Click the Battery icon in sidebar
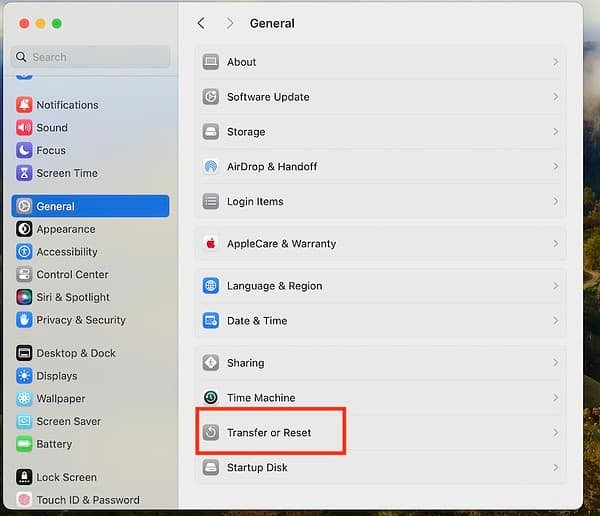The height and width of the screenshot is (516, 600). point(24,444)
